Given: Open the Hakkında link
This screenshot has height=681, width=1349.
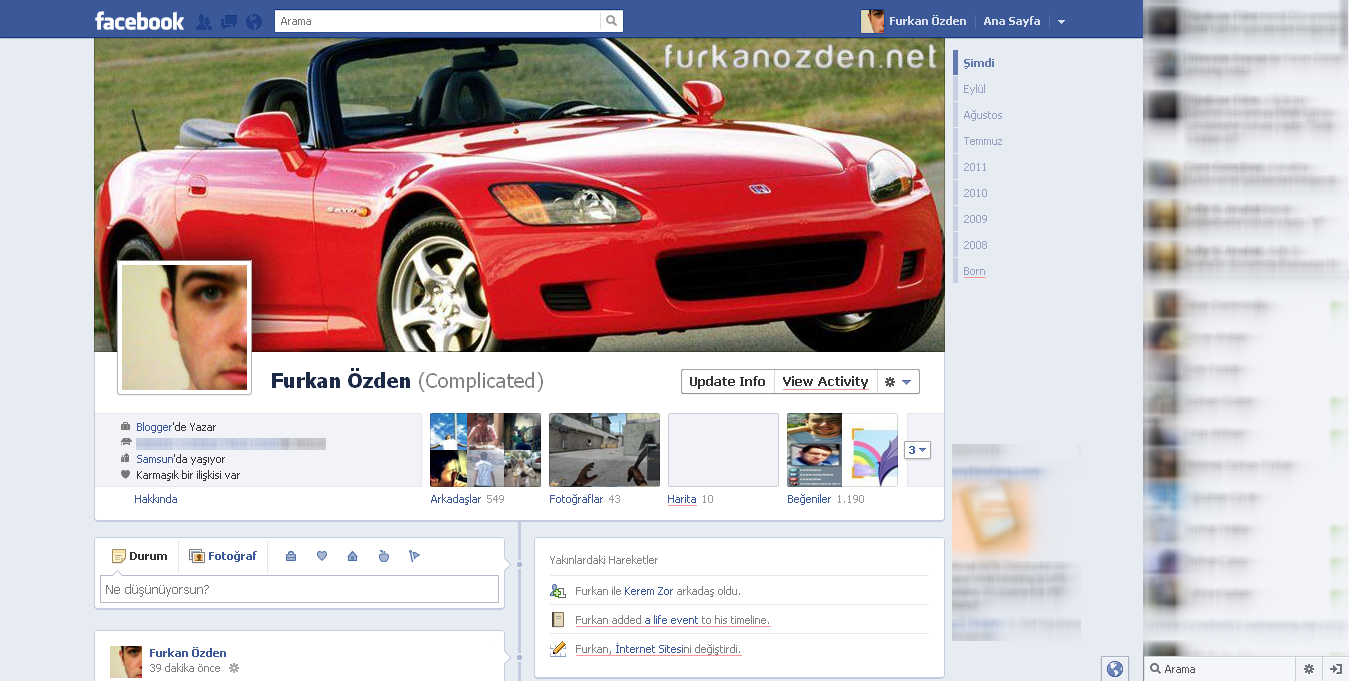Looking at the screenshot, I should tap(155, 499).
